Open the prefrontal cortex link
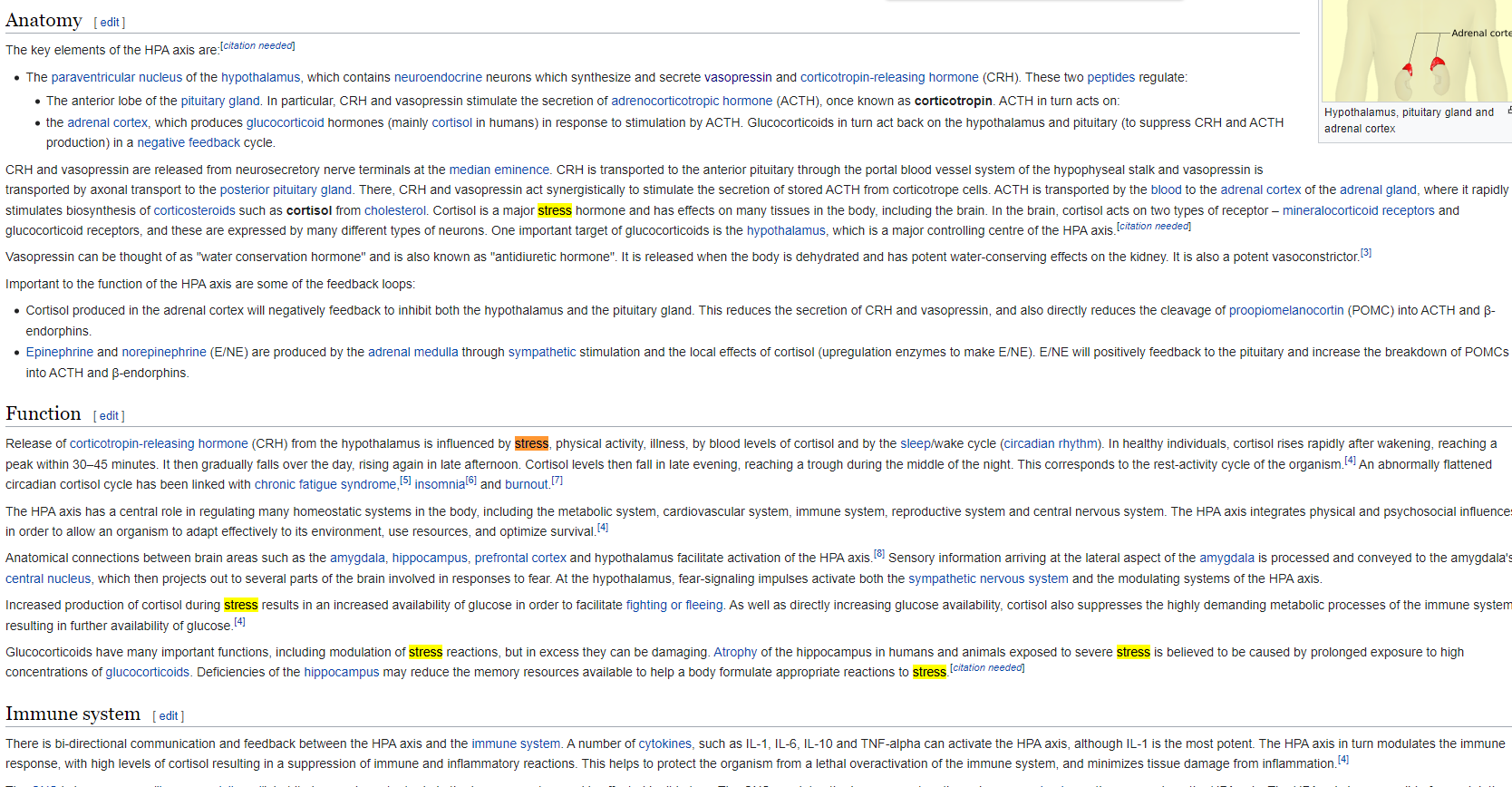Viewport: 1512px width, 787px height. 520,558
